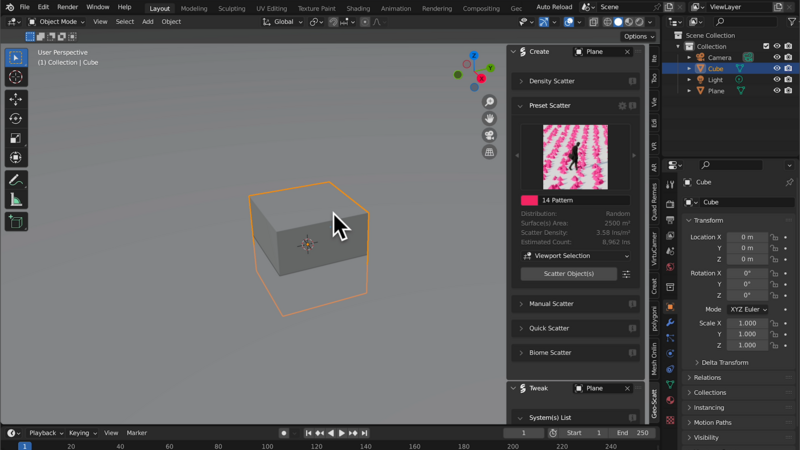This screenshot has height=450, width=800.
Task: Disable Cube in renders camera icon
Action: click(x=788, y=68)
